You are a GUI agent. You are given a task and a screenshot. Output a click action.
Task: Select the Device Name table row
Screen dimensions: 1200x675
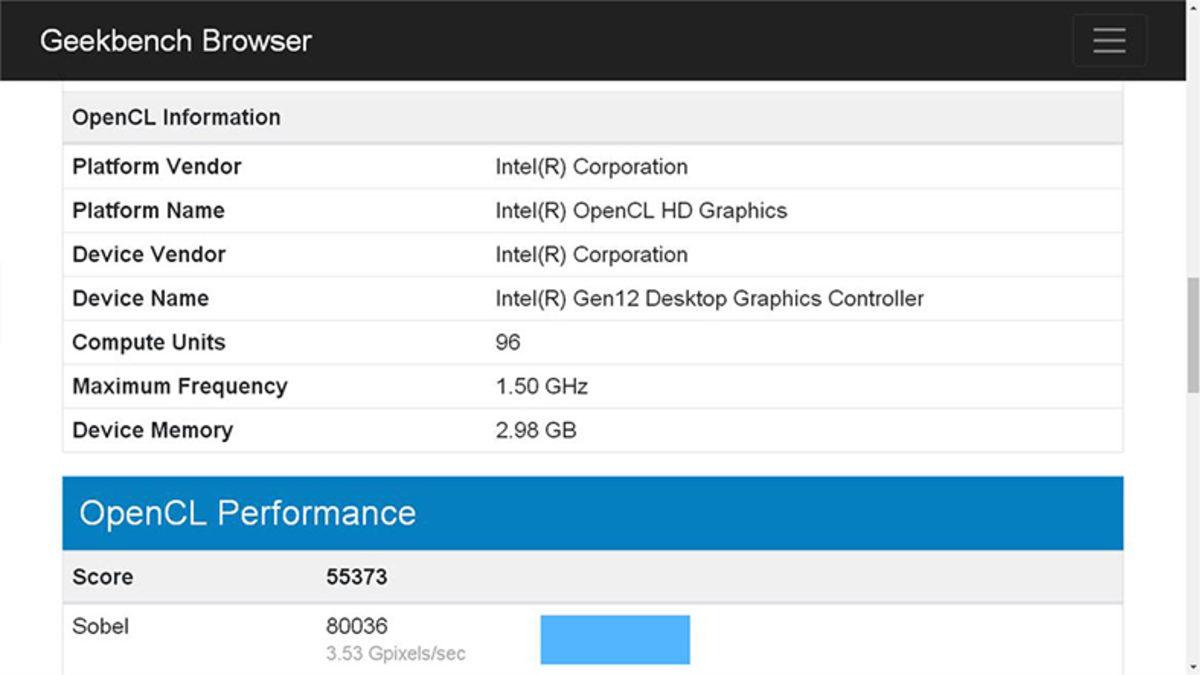pos(400,298)
